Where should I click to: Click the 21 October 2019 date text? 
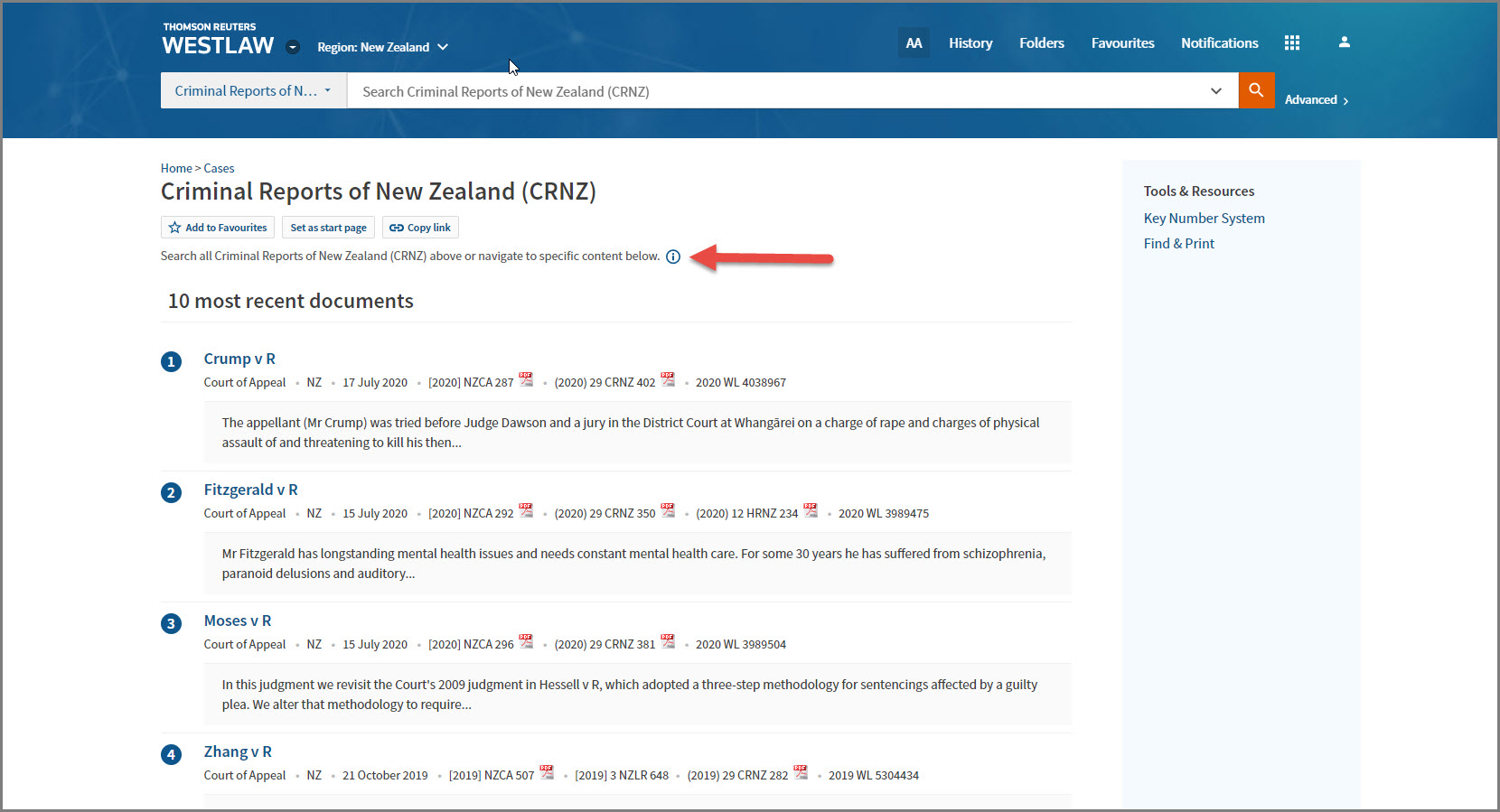tap(385, 776)
